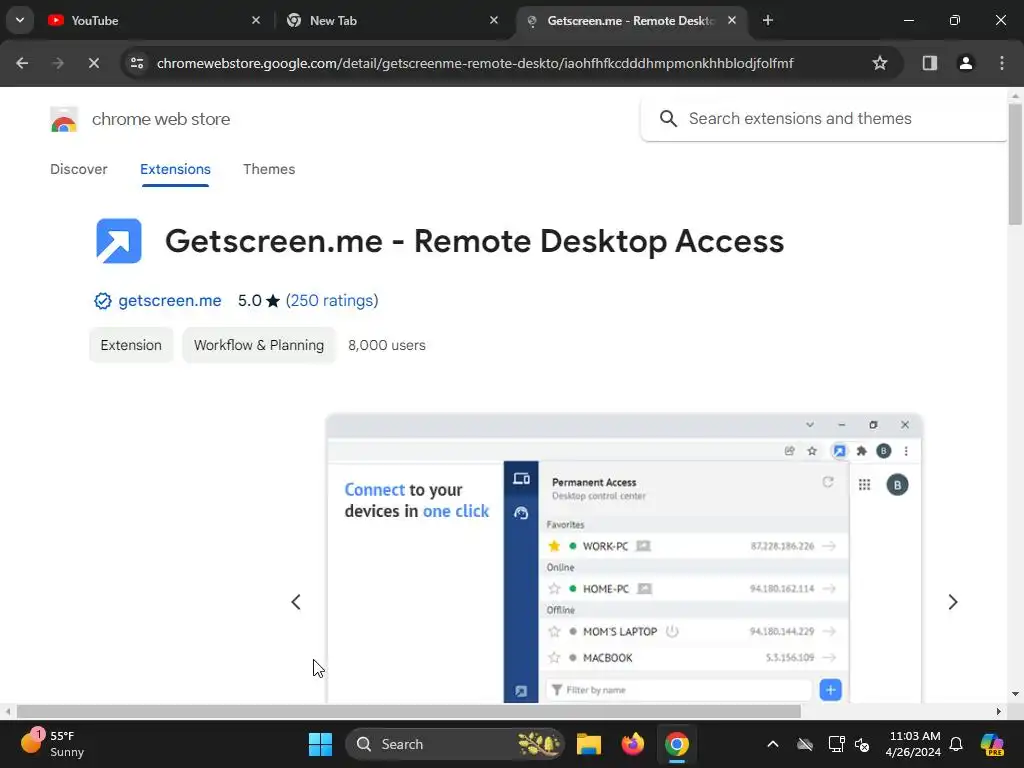The height and width of the screenshot is (768, 1024).
Task: Click the taskbar Search box
Action: (455, 744)
